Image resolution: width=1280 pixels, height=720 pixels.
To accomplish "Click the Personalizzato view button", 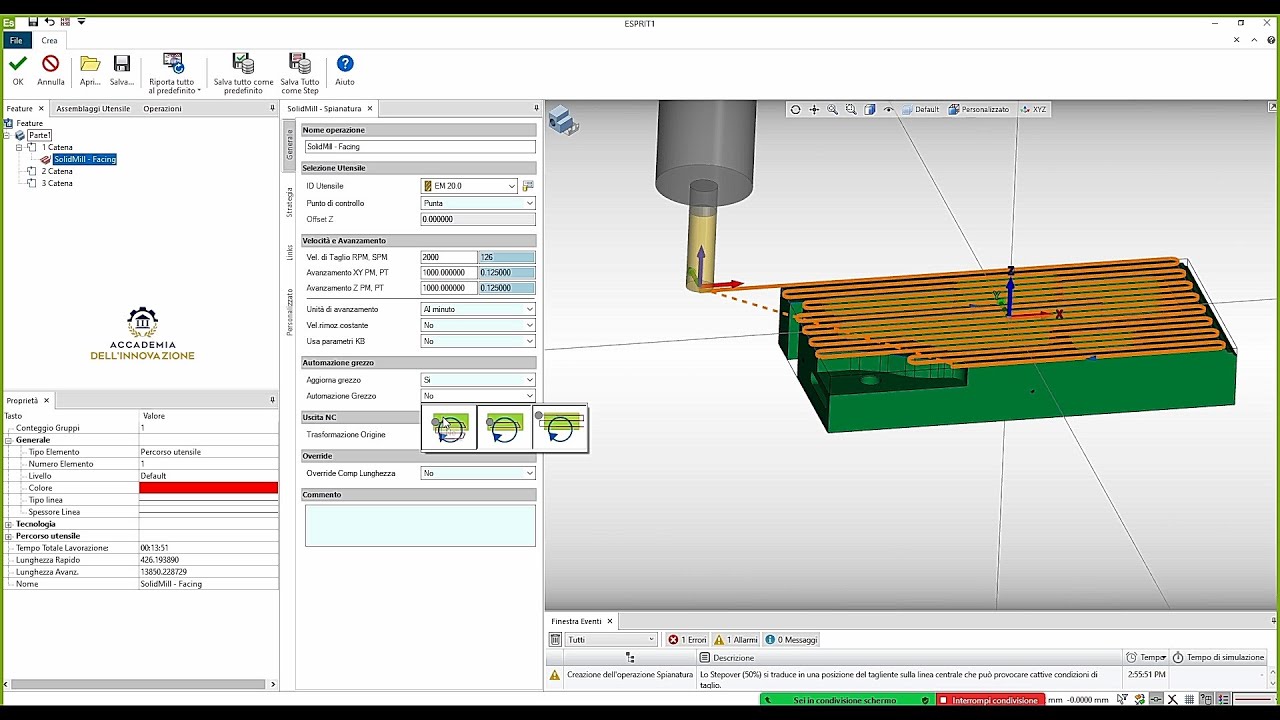I will point(979,109).
